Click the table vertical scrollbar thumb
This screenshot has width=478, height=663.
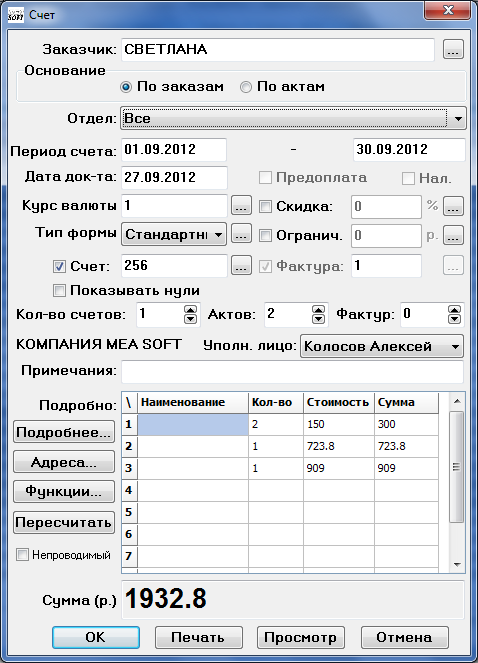click(x=457, y=467)
